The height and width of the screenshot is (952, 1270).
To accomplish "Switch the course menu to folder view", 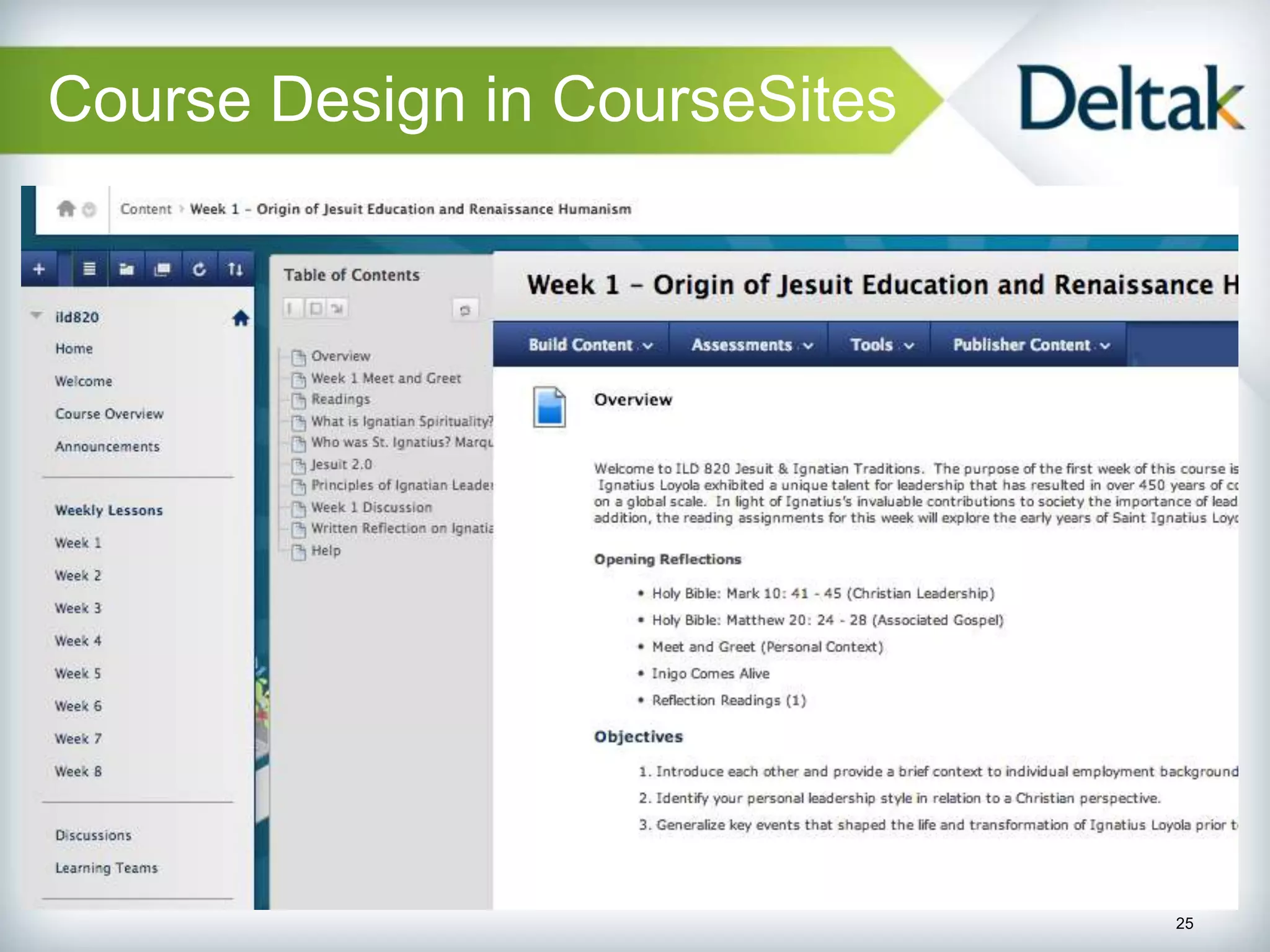I will pyautogui.click(x=126, y=269).
